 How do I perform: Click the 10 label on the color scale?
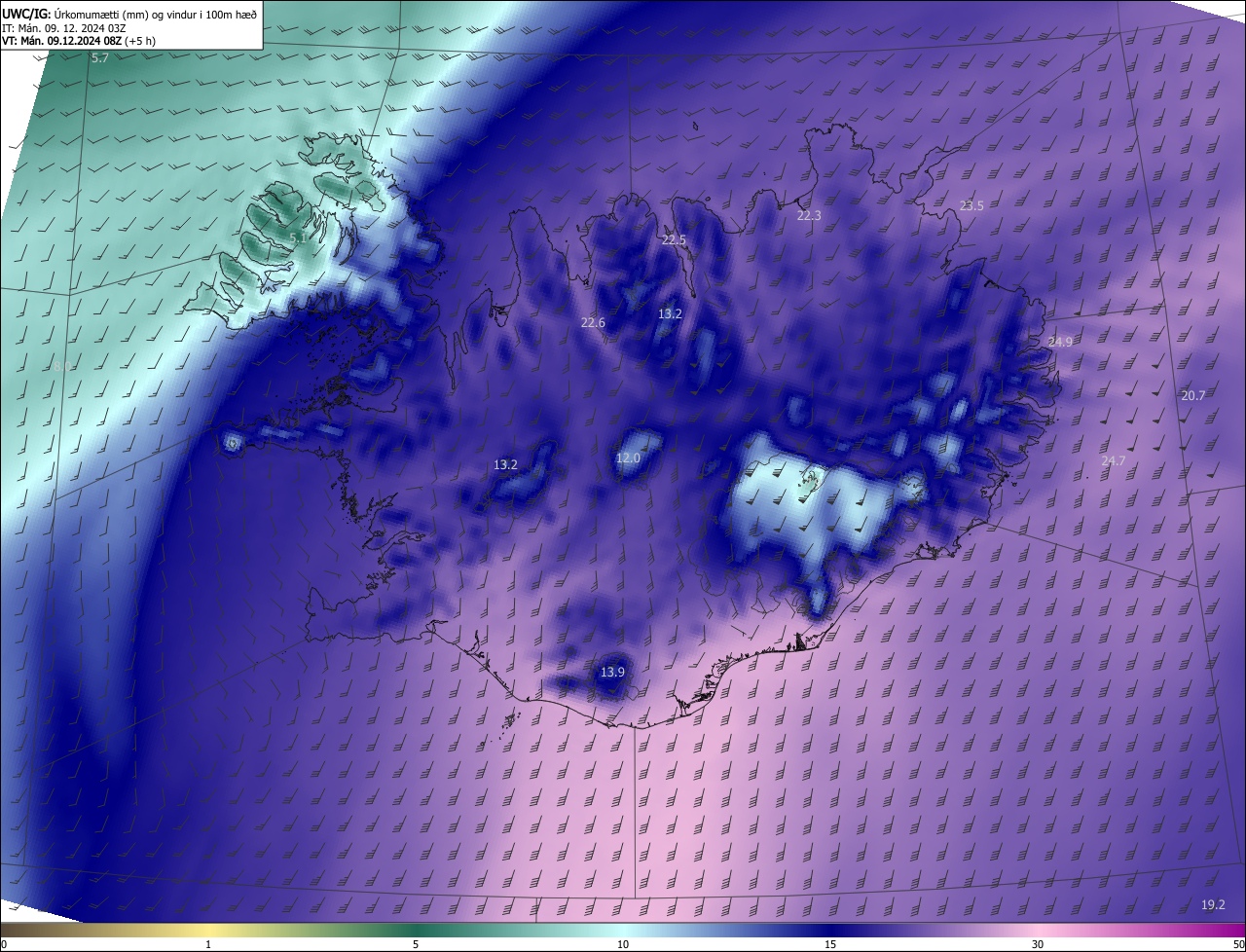point(623,945)
